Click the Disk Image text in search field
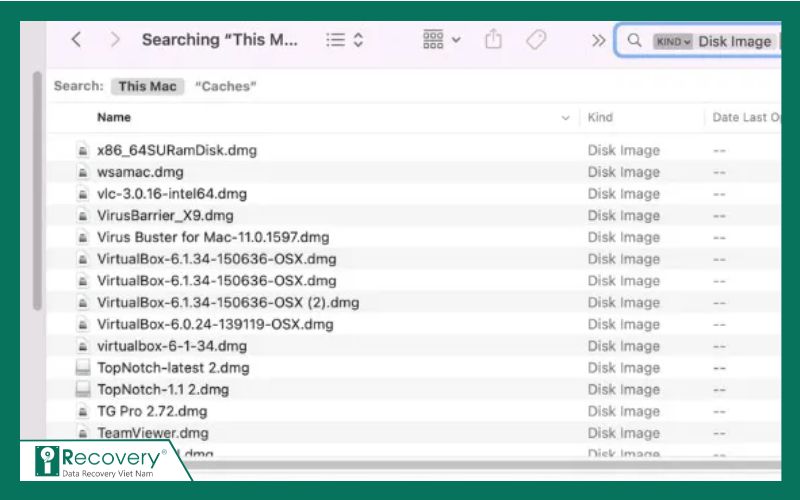This screenshot has height=500, width=800. point(735,41)
